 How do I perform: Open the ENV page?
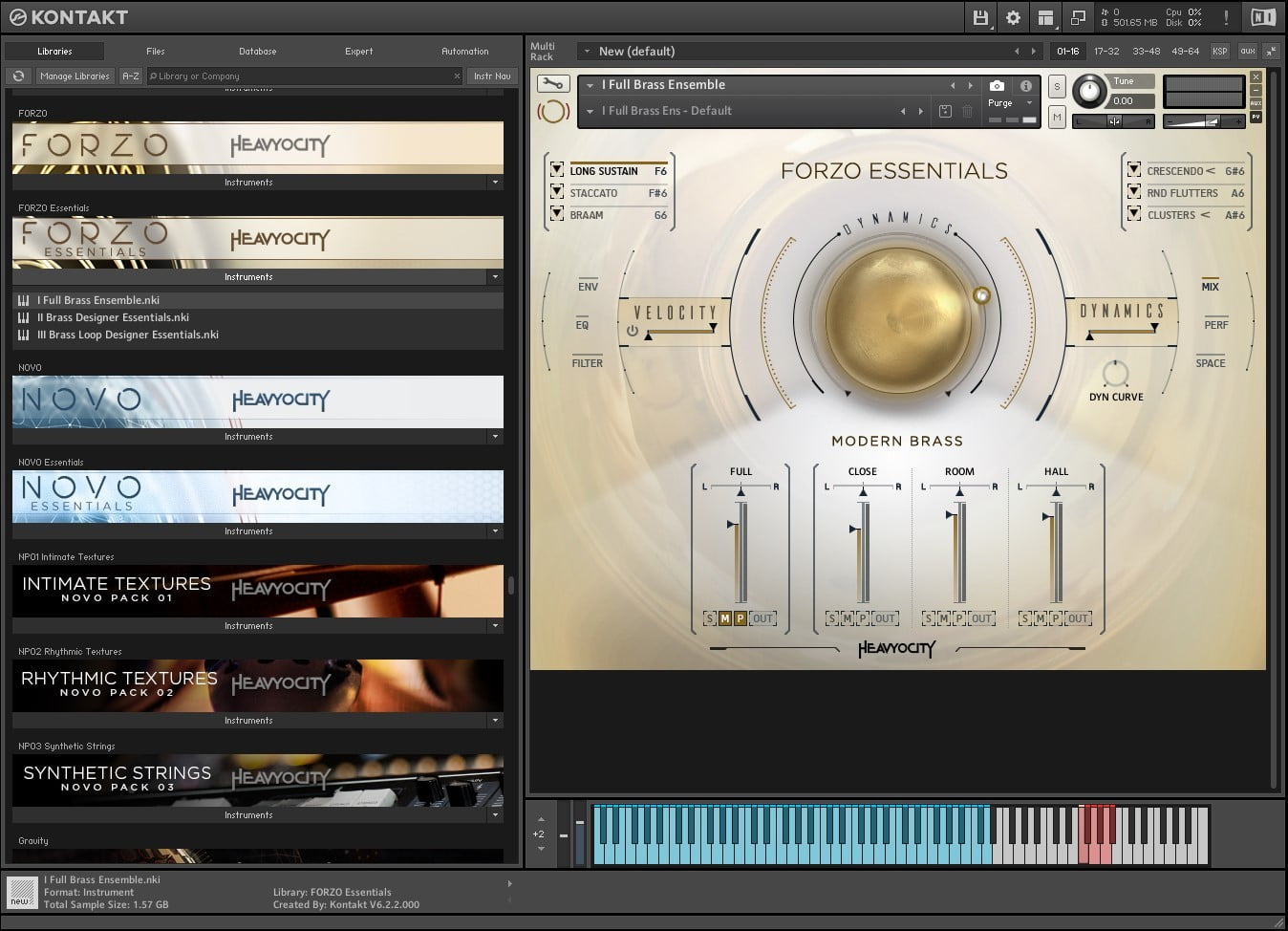coord(588,287)
